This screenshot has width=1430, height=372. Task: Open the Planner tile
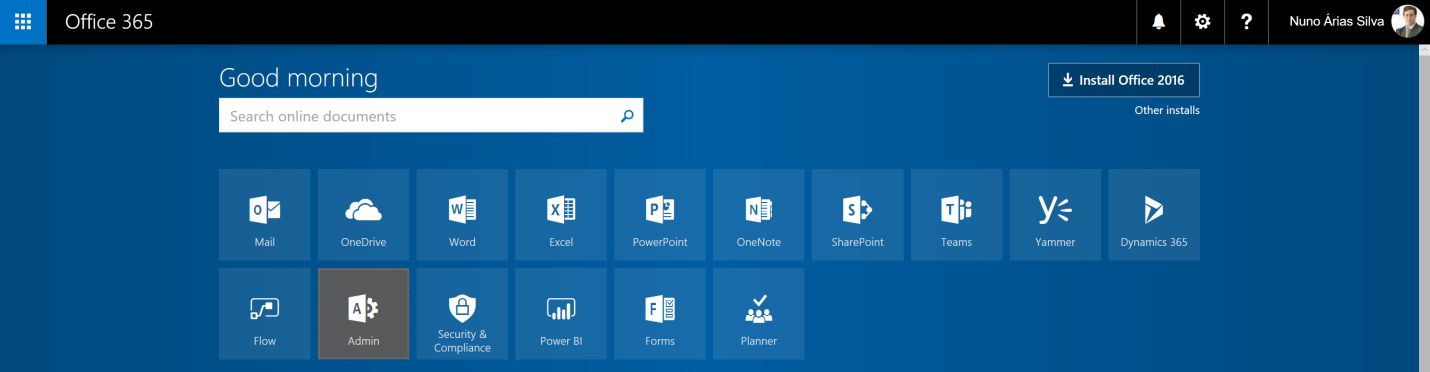tap(760, 314)
